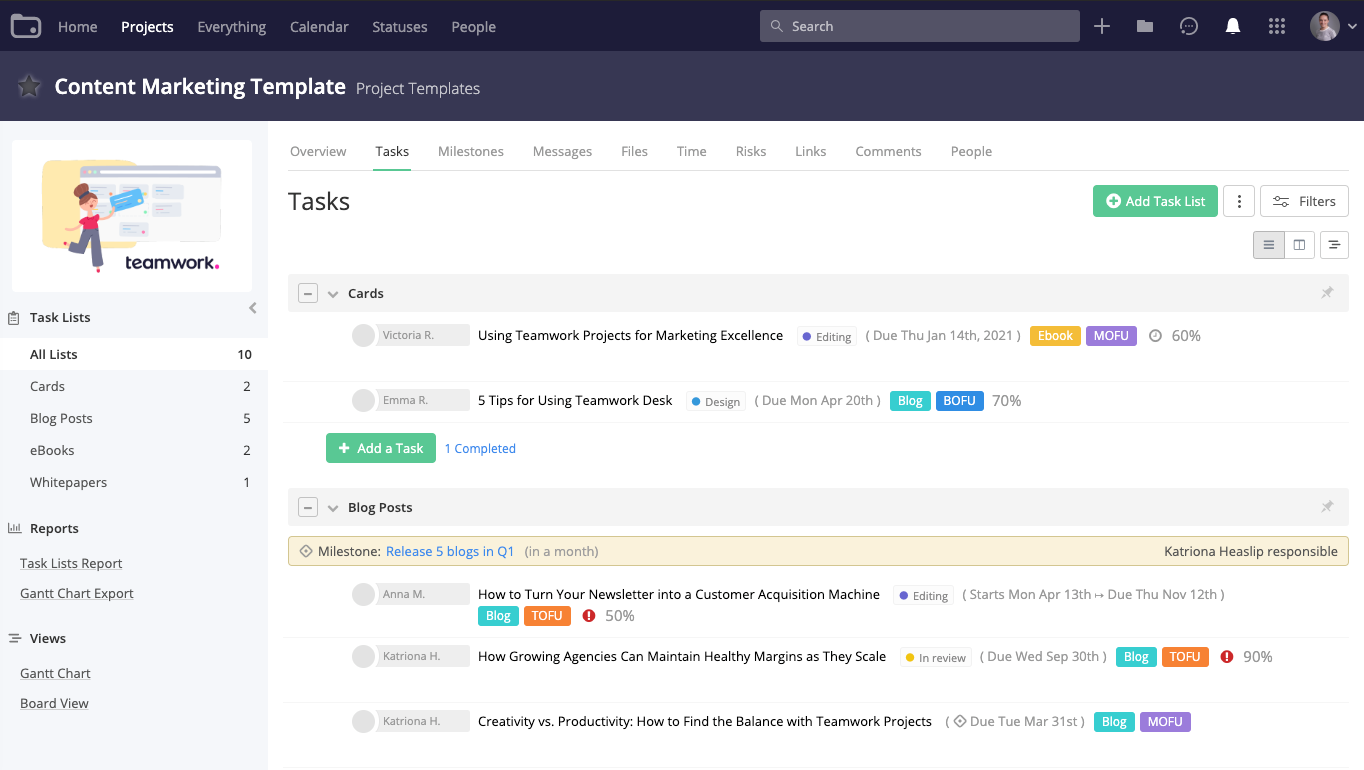Image resolution: width=1364 pixels, height=770 pixels.
Task: Open the apps grid icon
Action: [1277, 27]
